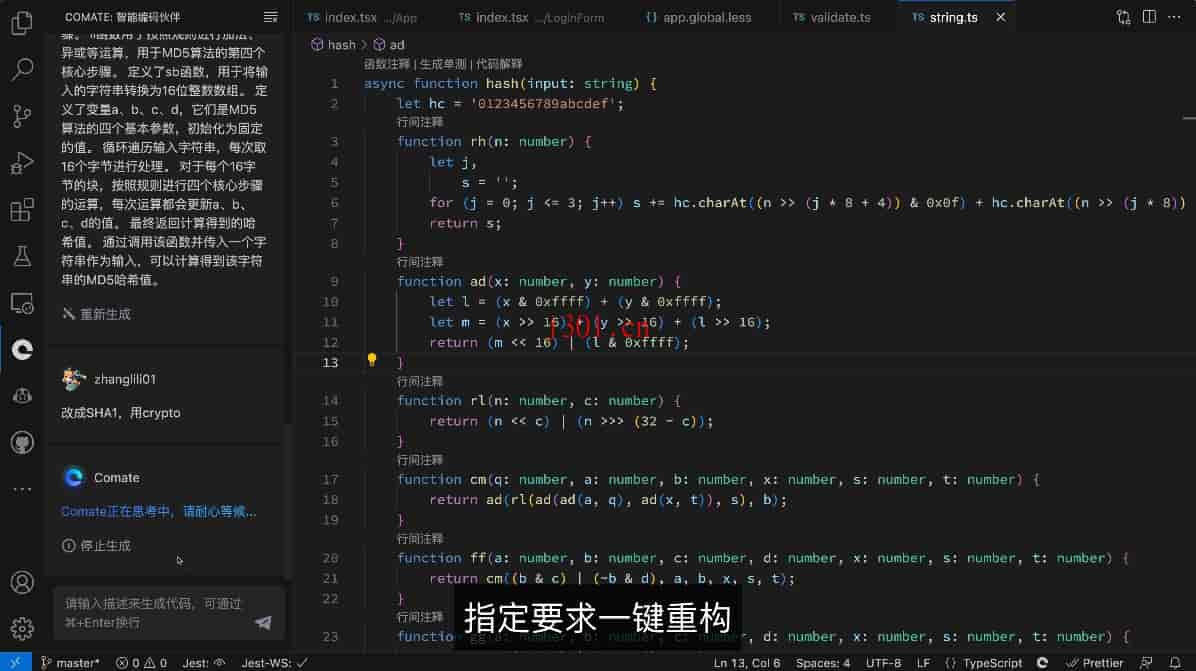Open the Explorer view in activity bar
Image resolution: width=1196 pixels, height=671 pixels.
coord(21,23)
